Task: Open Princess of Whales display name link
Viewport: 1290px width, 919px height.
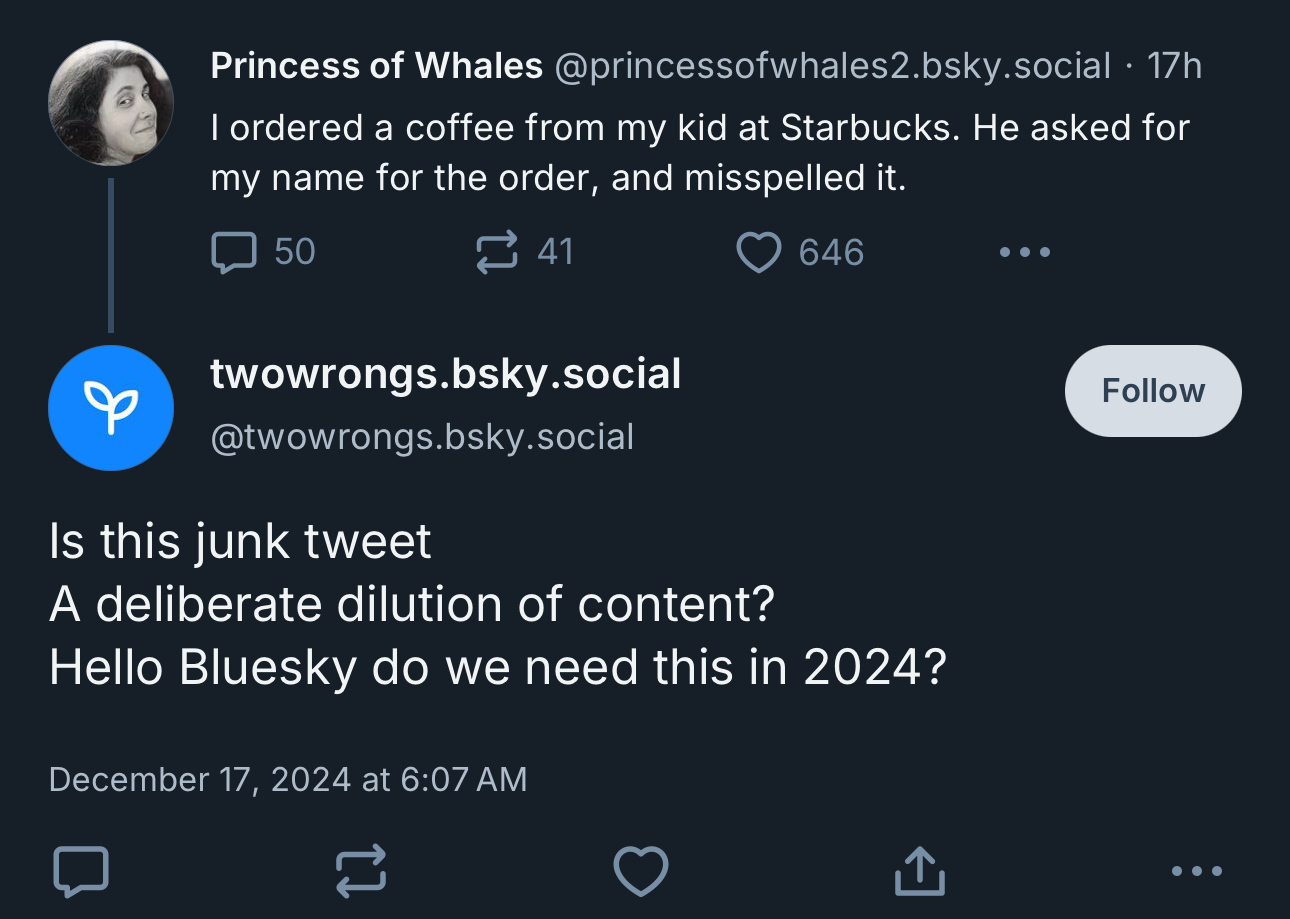Action: [x=376, y=66]
